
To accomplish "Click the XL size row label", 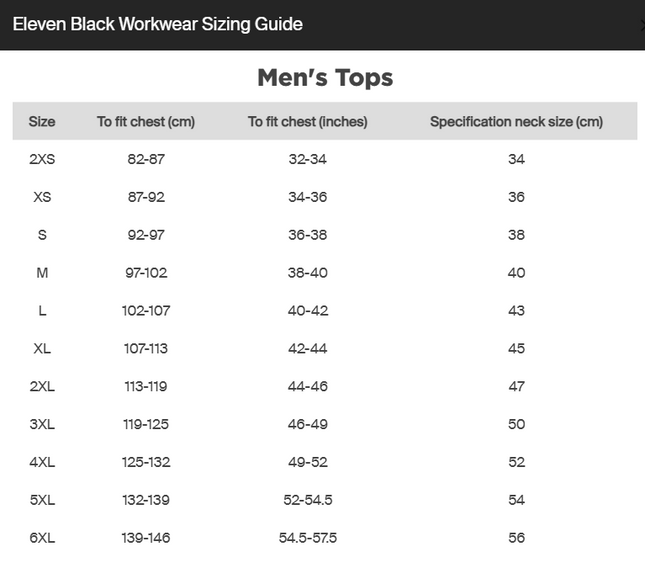I will [x=42, y=348].
